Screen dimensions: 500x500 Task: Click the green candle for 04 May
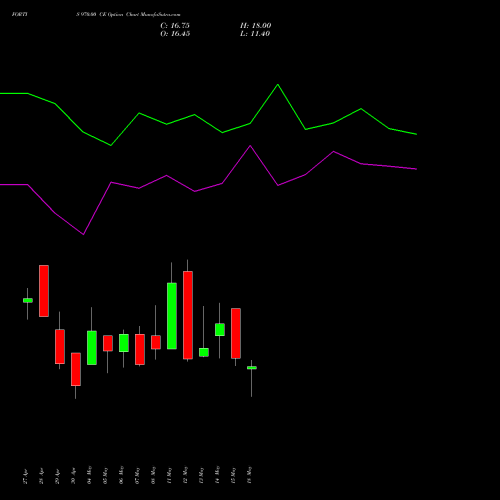92,348
